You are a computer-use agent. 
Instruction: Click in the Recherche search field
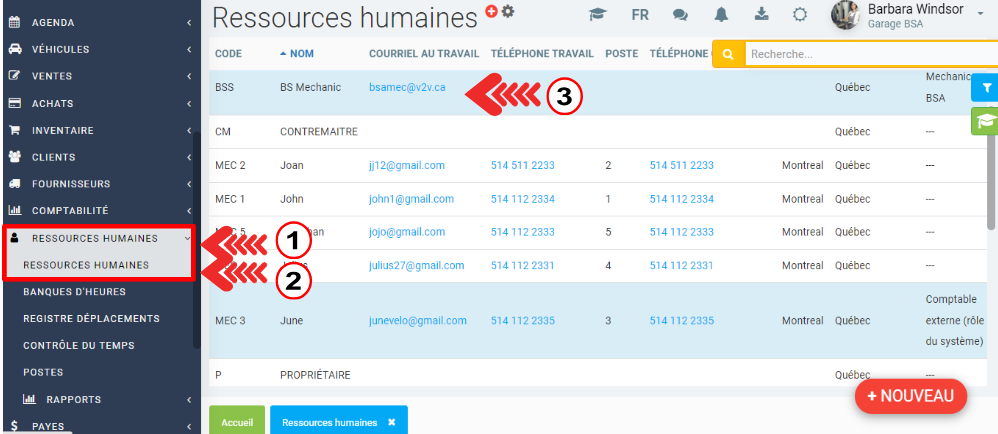tap(860, 54)
